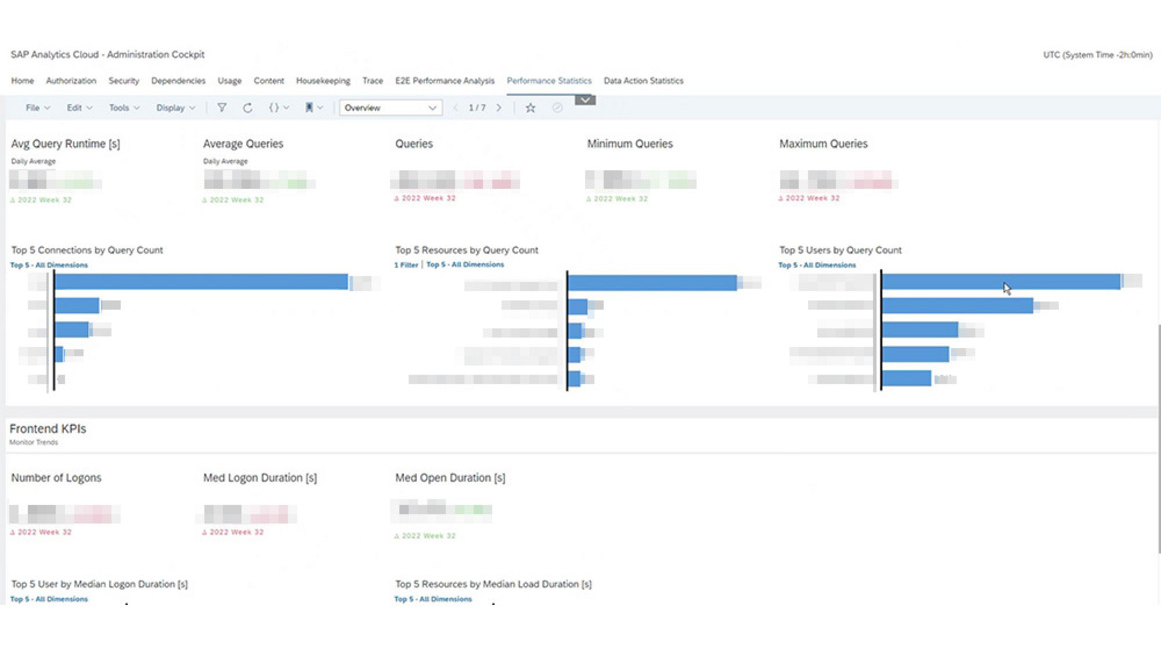Expand the arrow next to the curly braces icon
1161x645 pixels.
[287, 108]
